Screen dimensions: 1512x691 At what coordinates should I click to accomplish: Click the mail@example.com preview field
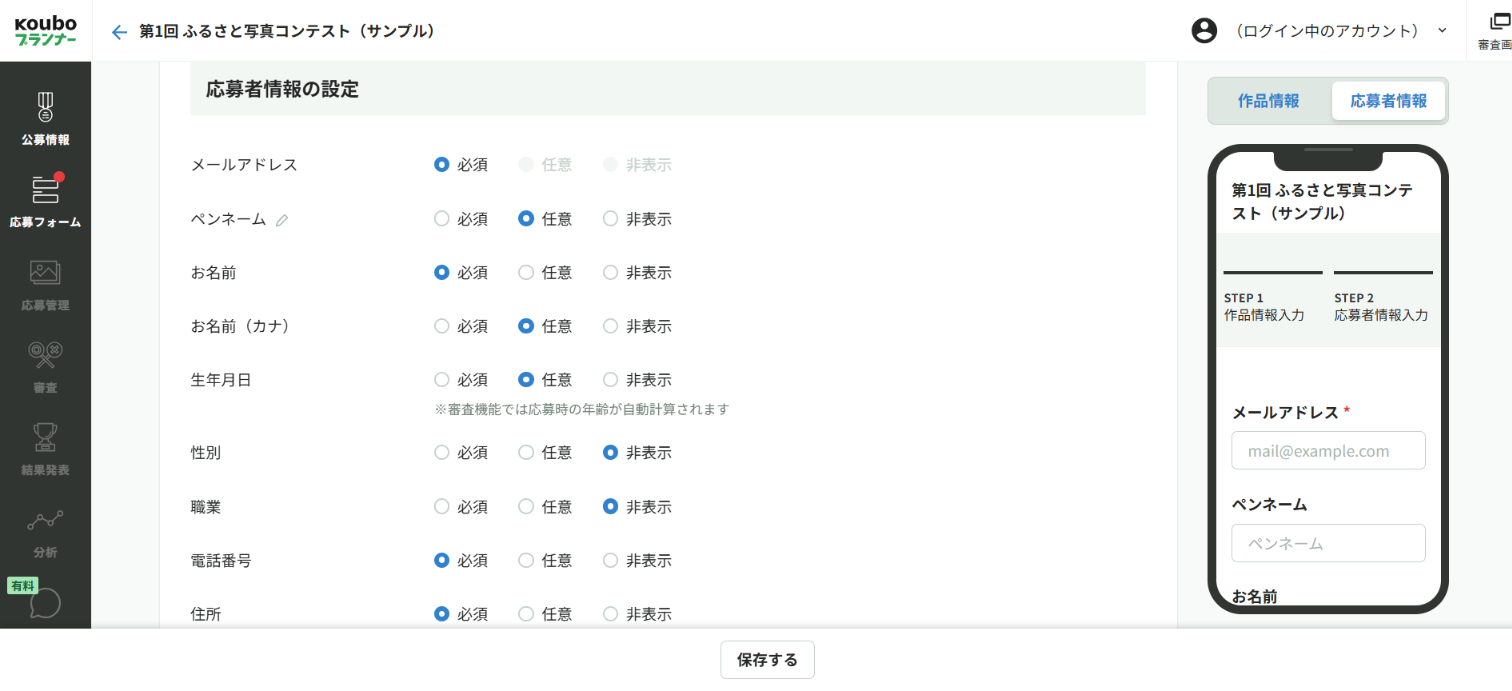[1328, 451]
